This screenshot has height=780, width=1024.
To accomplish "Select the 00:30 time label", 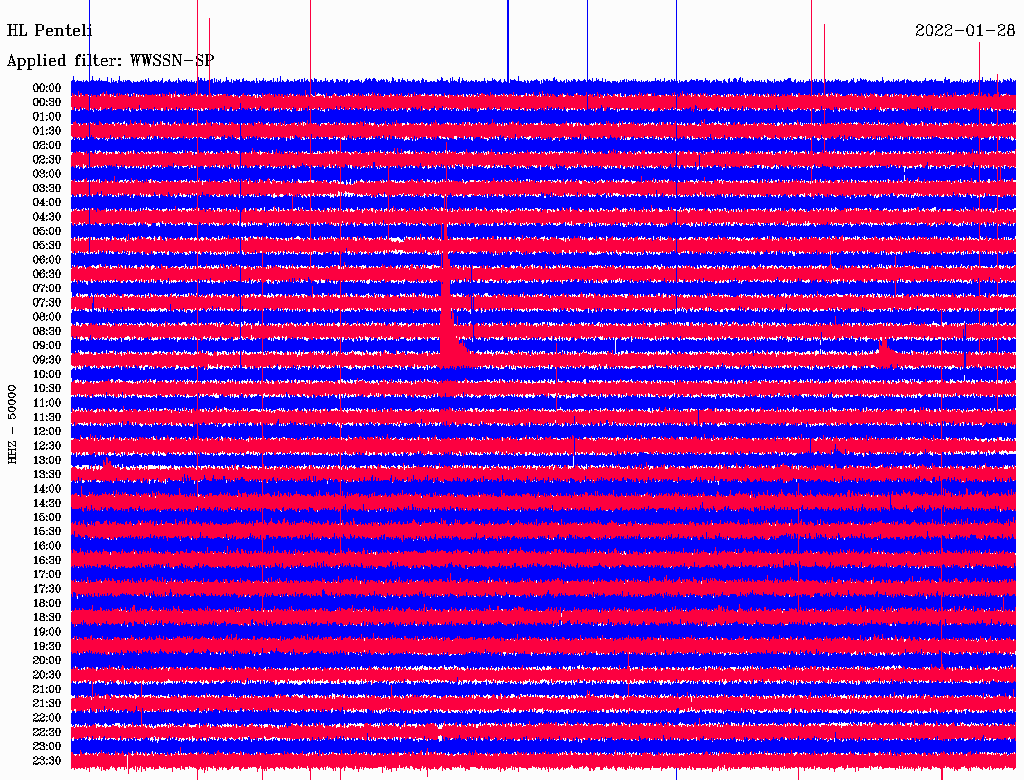I will [x=47, y=103].
